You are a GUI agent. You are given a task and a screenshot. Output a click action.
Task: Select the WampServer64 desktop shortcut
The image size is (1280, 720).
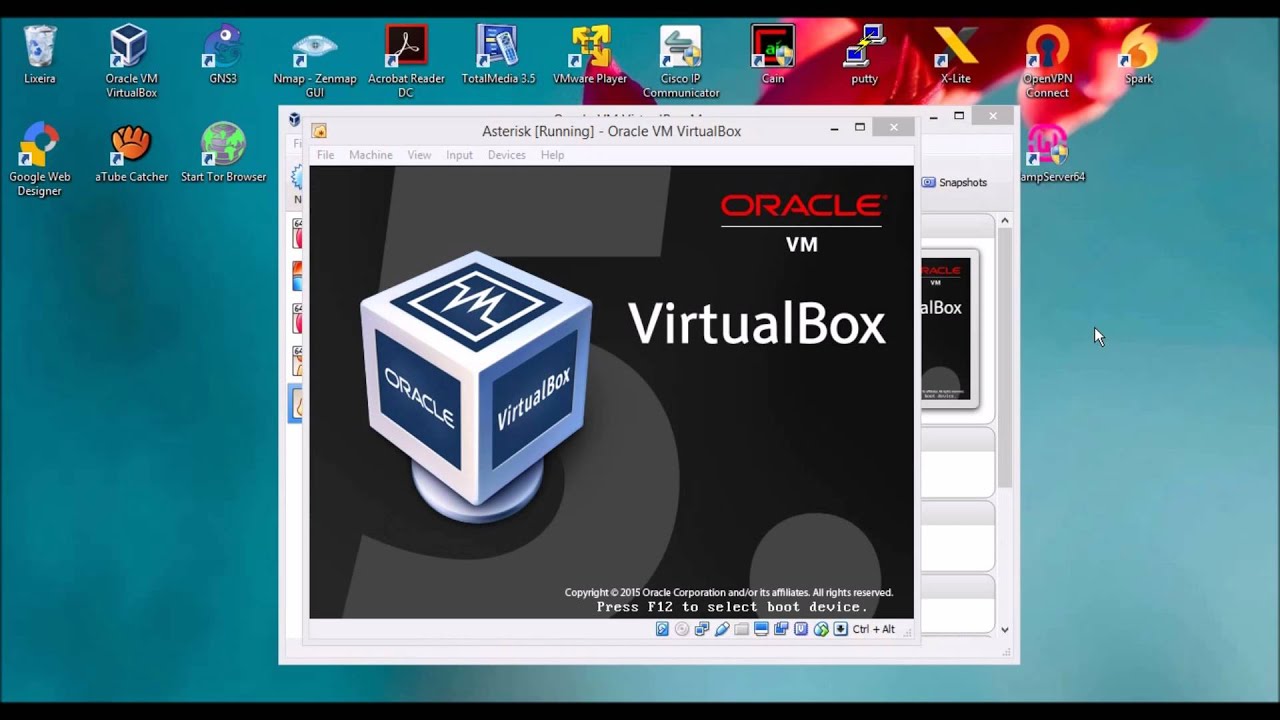1053,153
